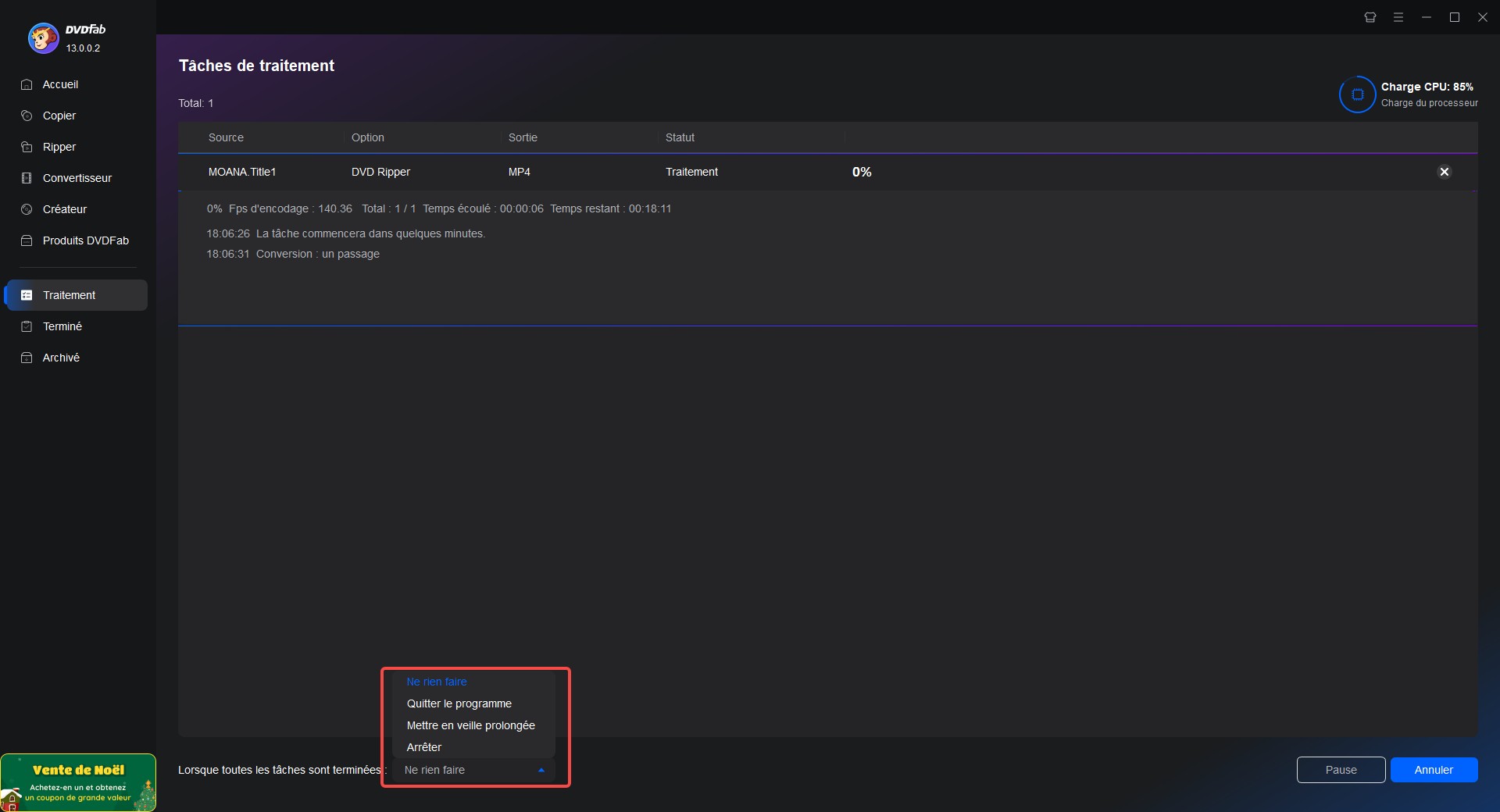Image resolution: width=1500 pixels, height=812 pixels.
Task: Click the Traitement status cell
Action: 691,172
